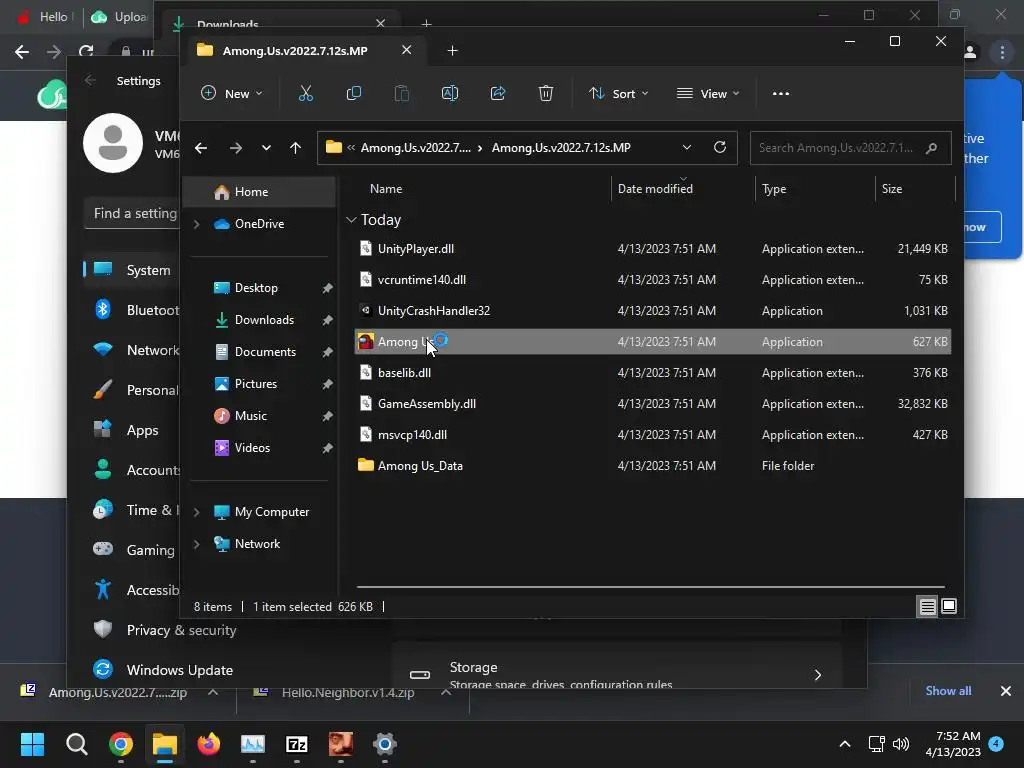Expand address bar history chevron

pos(686,148)
